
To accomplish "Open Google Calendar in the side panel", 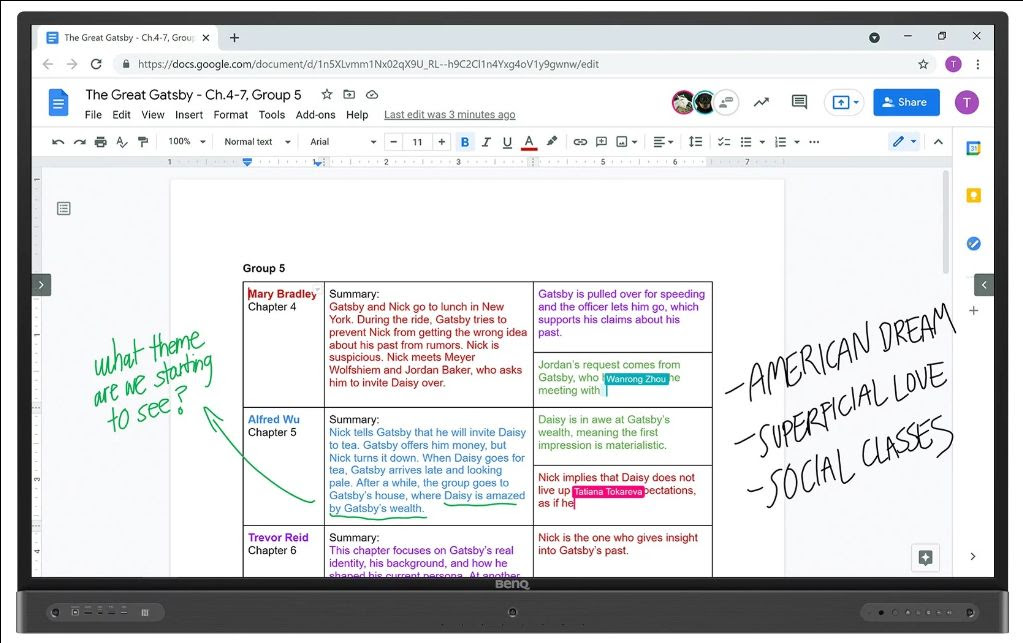I will 973,148.
